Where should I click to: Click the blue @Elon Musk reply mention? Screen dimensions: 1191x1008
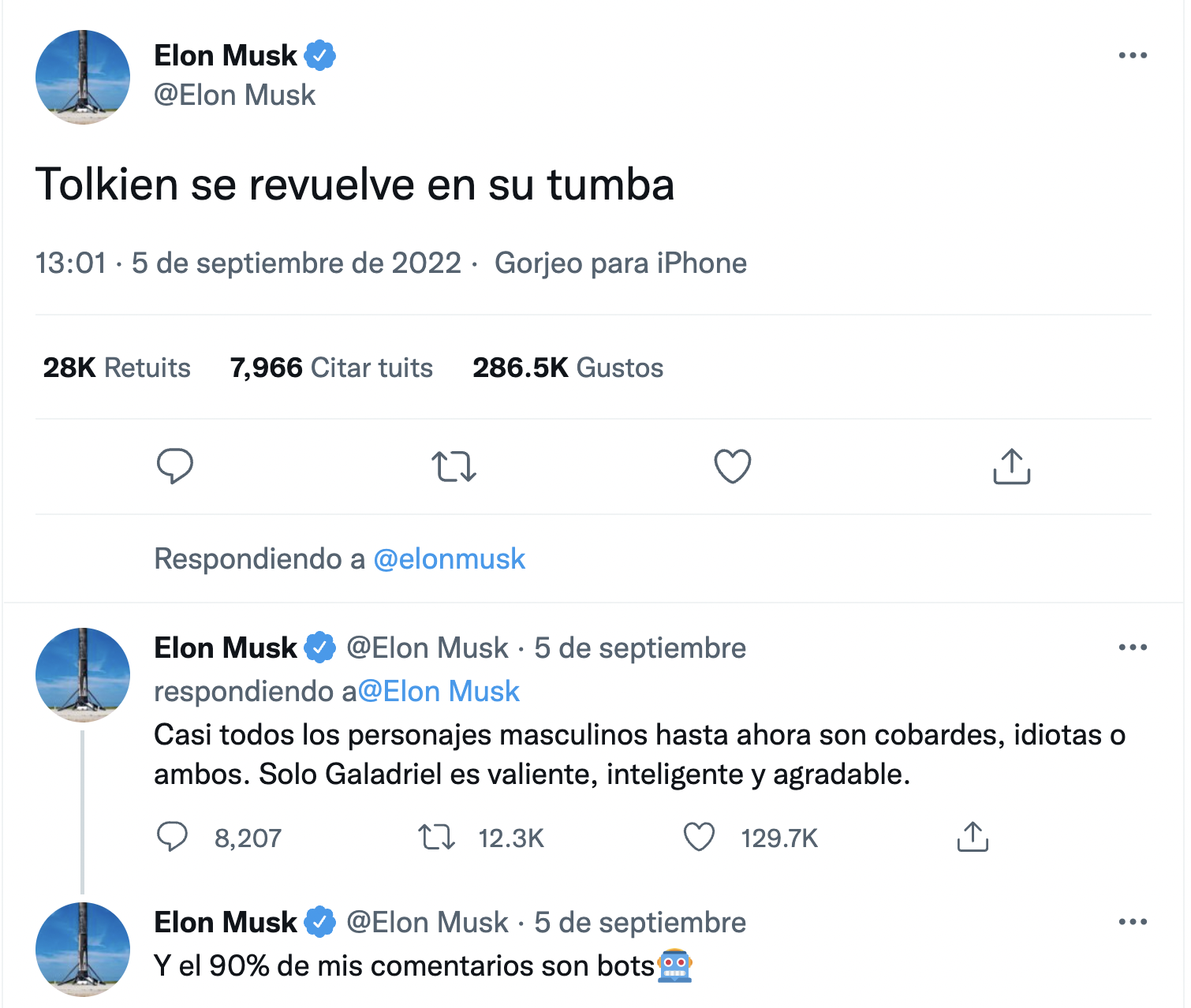(439, 691)
